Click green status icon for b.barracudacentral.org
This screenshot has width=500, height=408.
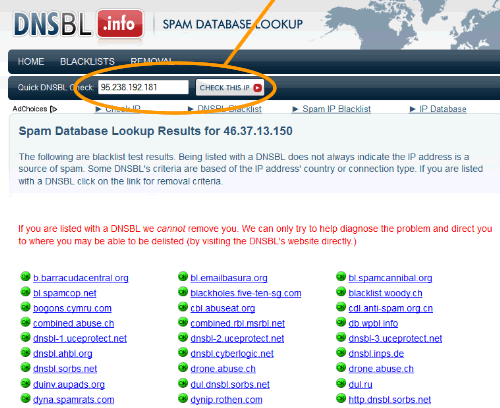[25, 276]
